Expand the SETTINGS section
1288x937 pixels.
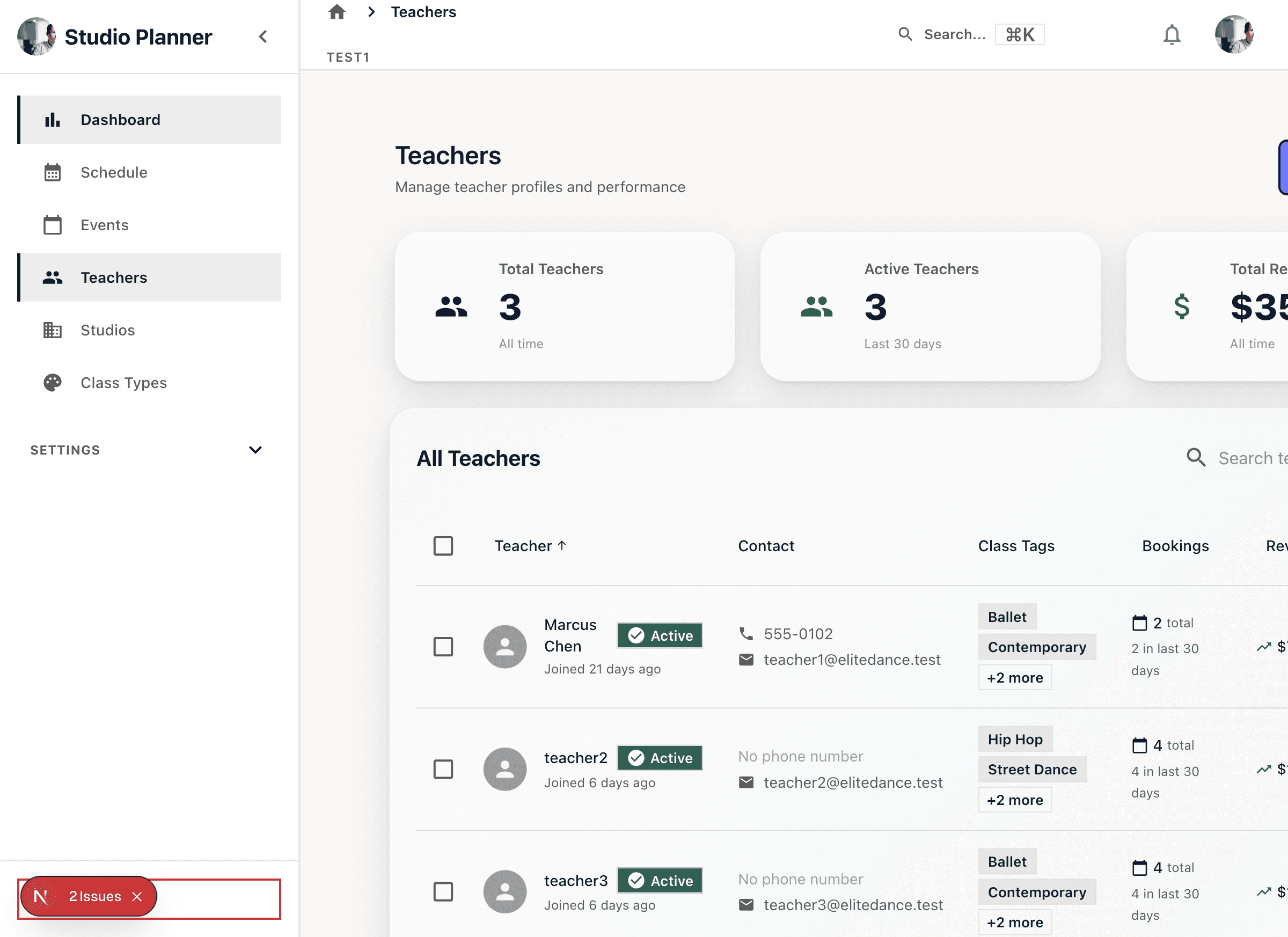point(255,449)
